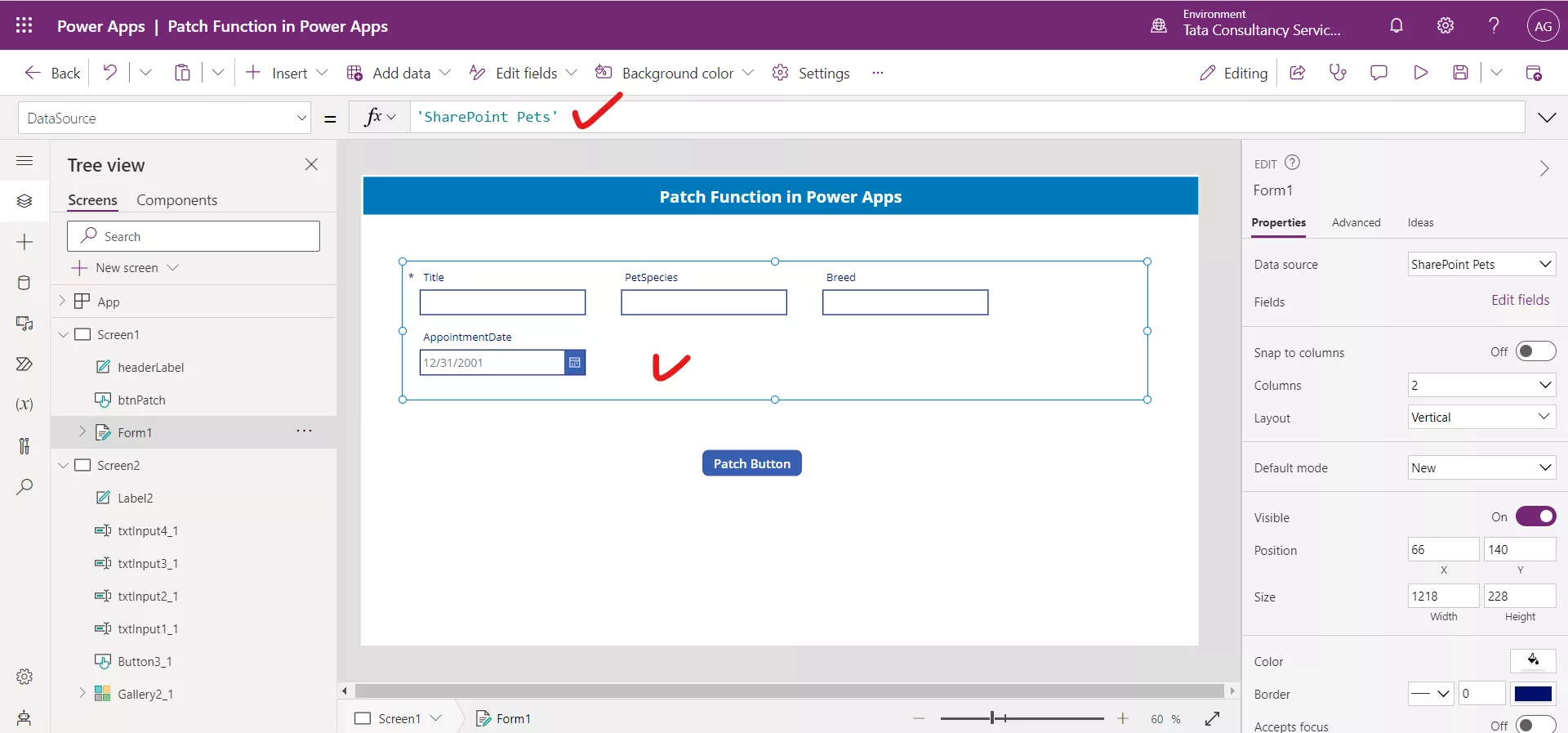The image size is (1568, 733).
Task: Switch to the Components tab
Action: (176, 200)
